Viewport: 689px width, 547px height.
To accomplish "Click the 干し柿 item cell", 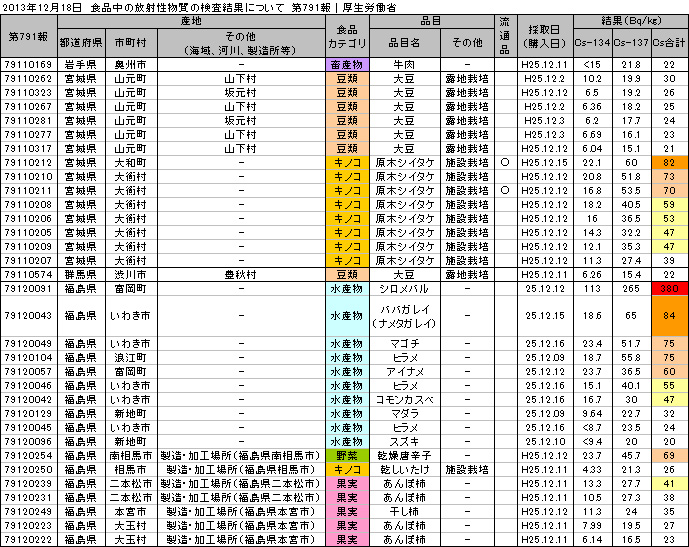I will point(404,510).
